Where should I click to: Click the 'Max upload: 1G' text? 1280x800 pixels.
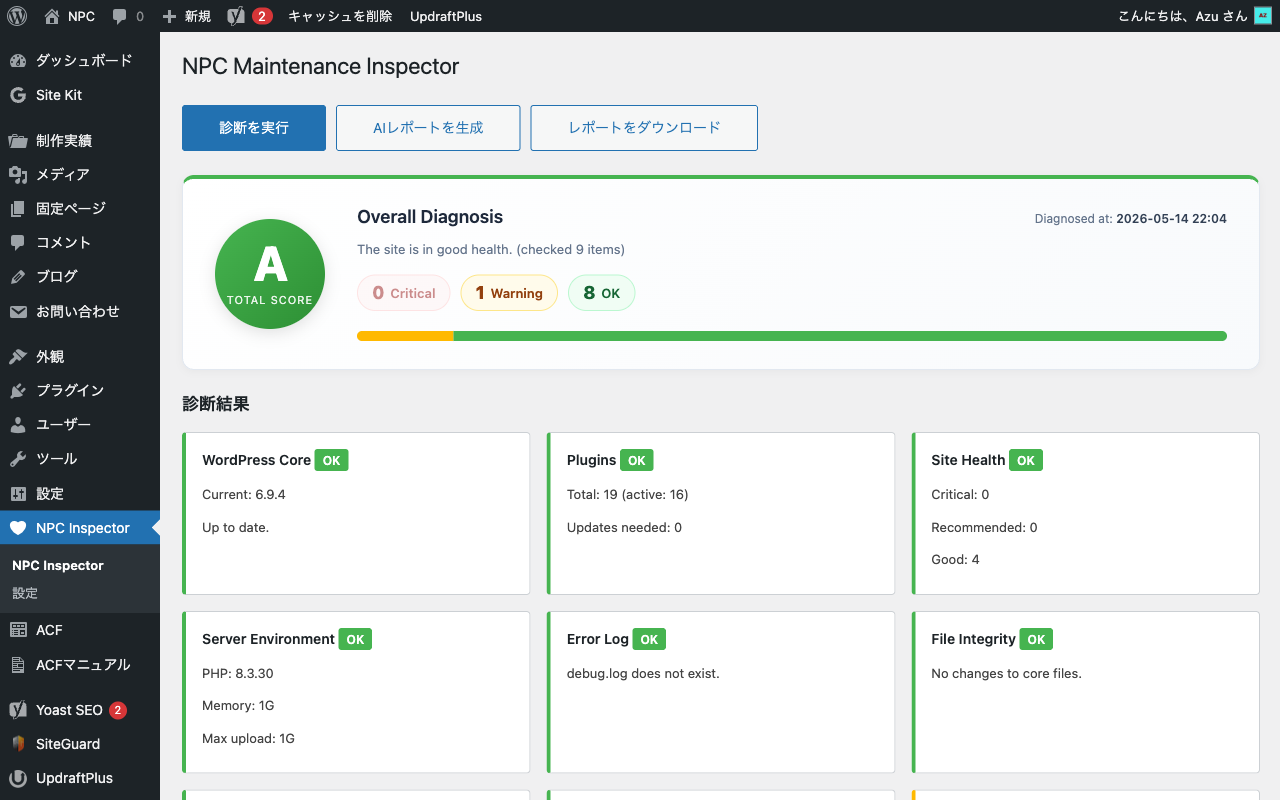pos(248,738)
